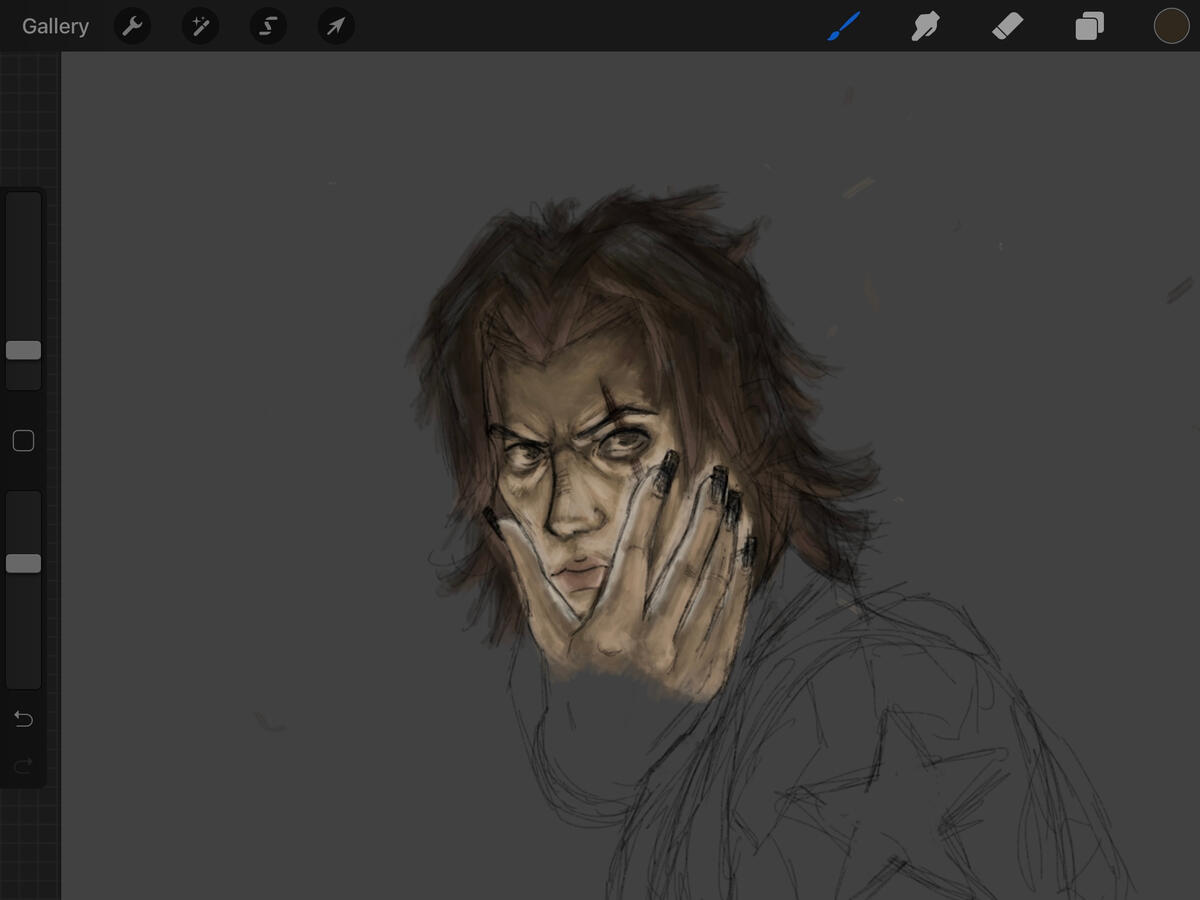This screenshot has width=1200, height=900.
Task: Tap the Redo arrow in sidebar
Action: 23,766
